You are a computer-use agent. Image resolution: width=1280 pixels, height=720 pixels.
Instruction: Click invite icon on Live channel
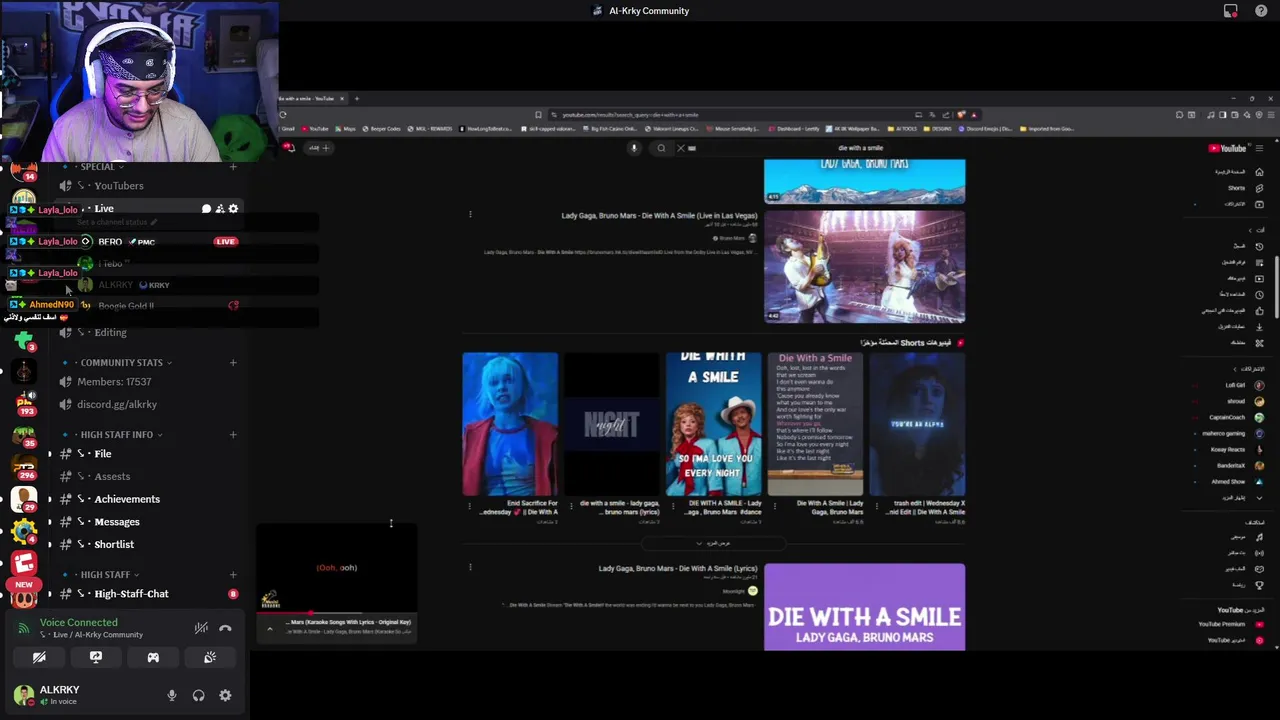coord(220,209)
